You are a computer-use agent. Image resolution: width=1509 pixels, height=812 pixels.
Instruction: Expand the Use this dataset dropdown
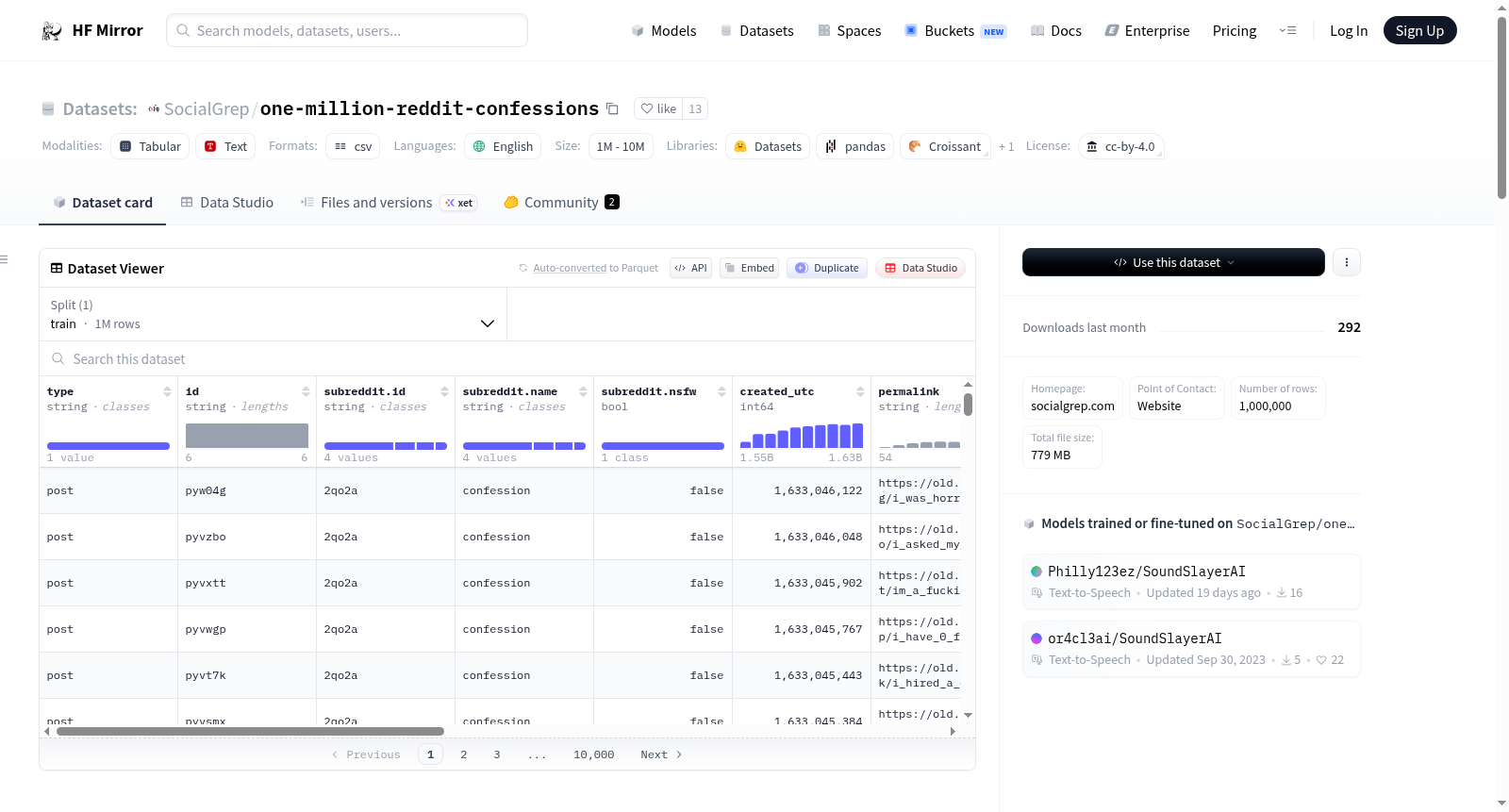pos(1173,262)
